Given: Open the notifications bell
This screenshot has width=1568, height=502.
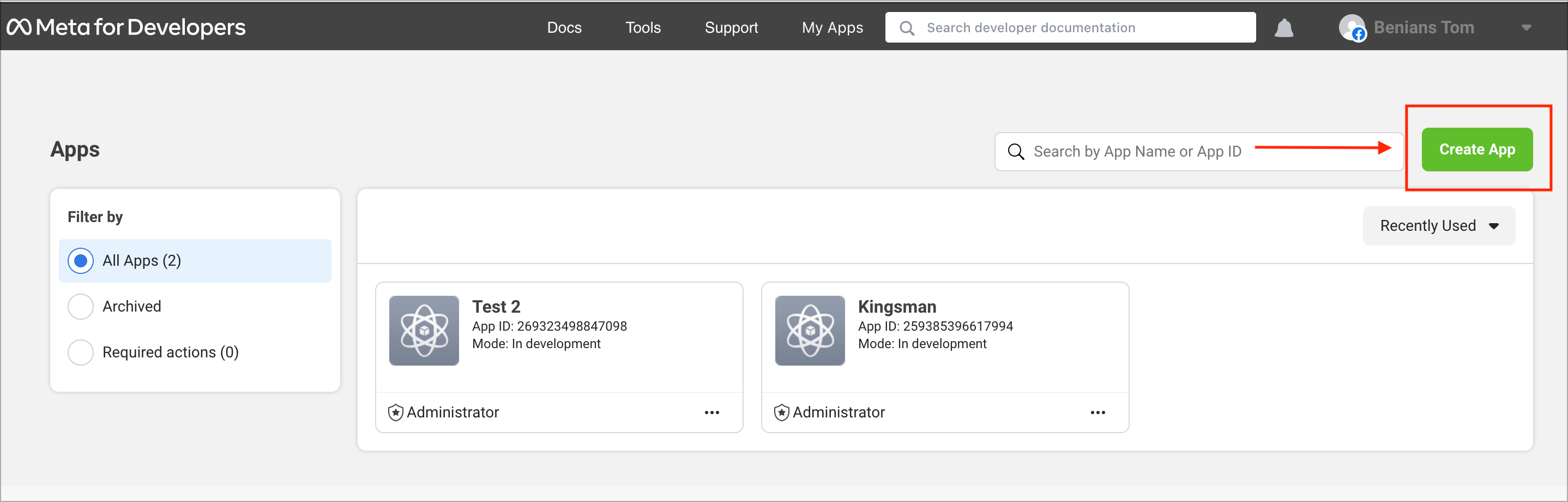Looking at the screenshot, I should coord(1284,28).
